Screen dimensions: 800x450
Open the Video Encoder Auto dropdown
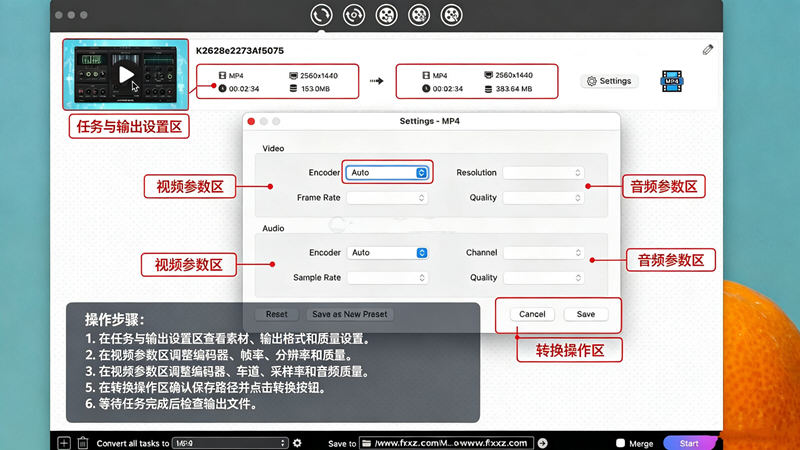[x=387, y=172]
